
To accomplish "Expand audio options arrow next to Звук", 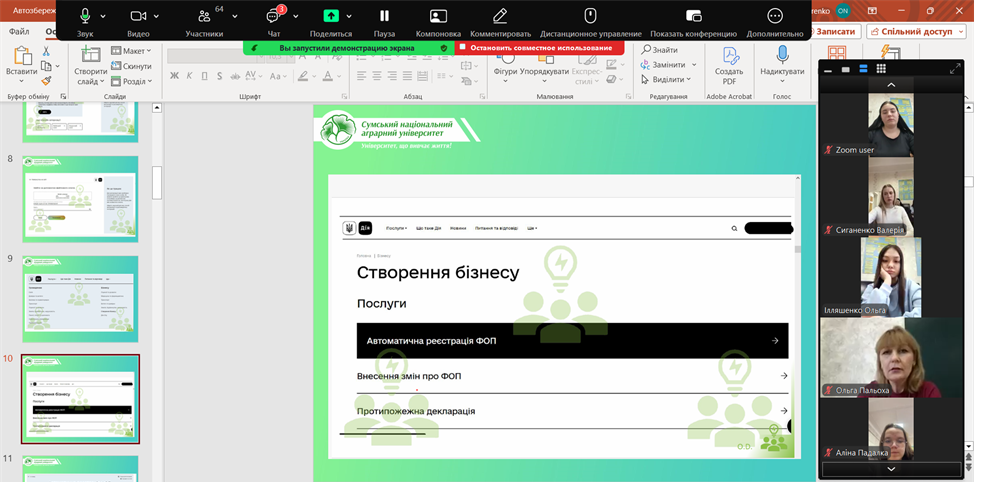I will click(103, 16).
